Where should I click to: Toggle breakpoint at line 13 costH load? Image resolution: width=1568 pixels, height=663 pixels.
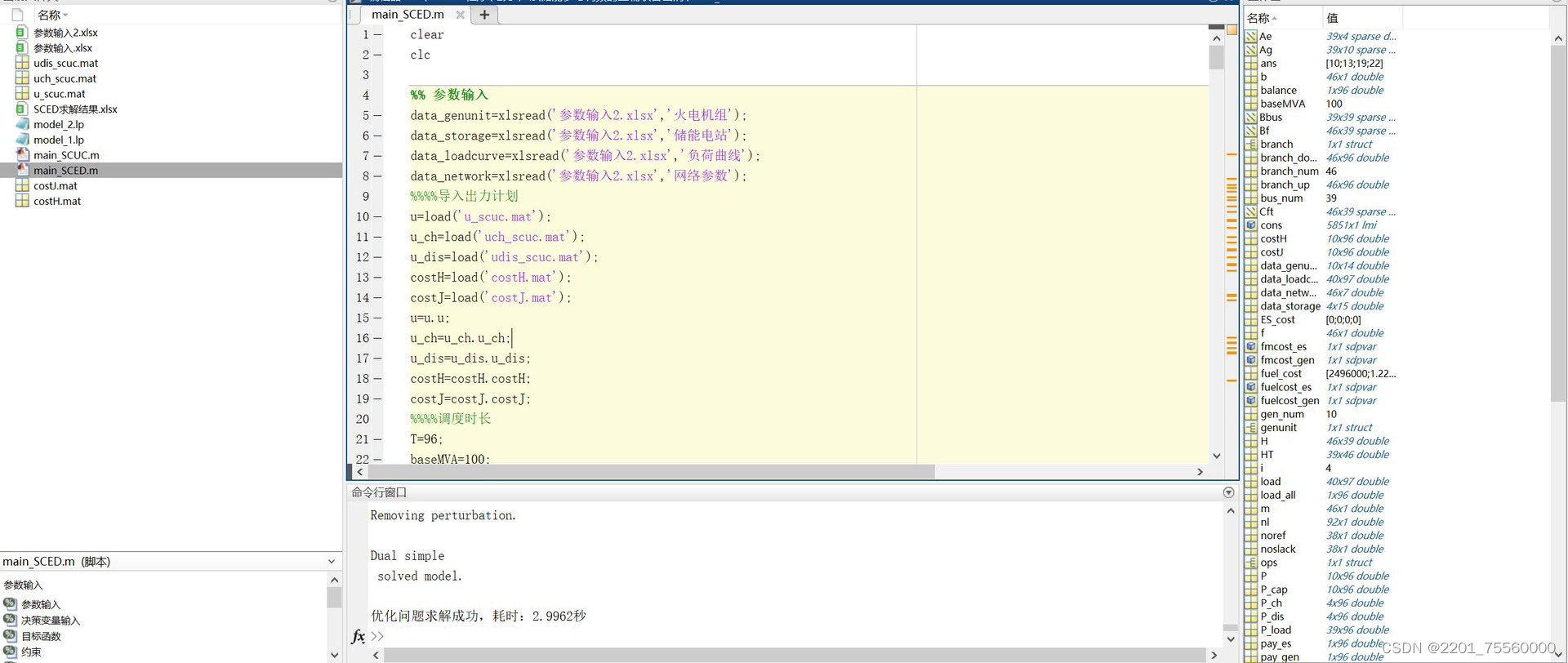377,278
